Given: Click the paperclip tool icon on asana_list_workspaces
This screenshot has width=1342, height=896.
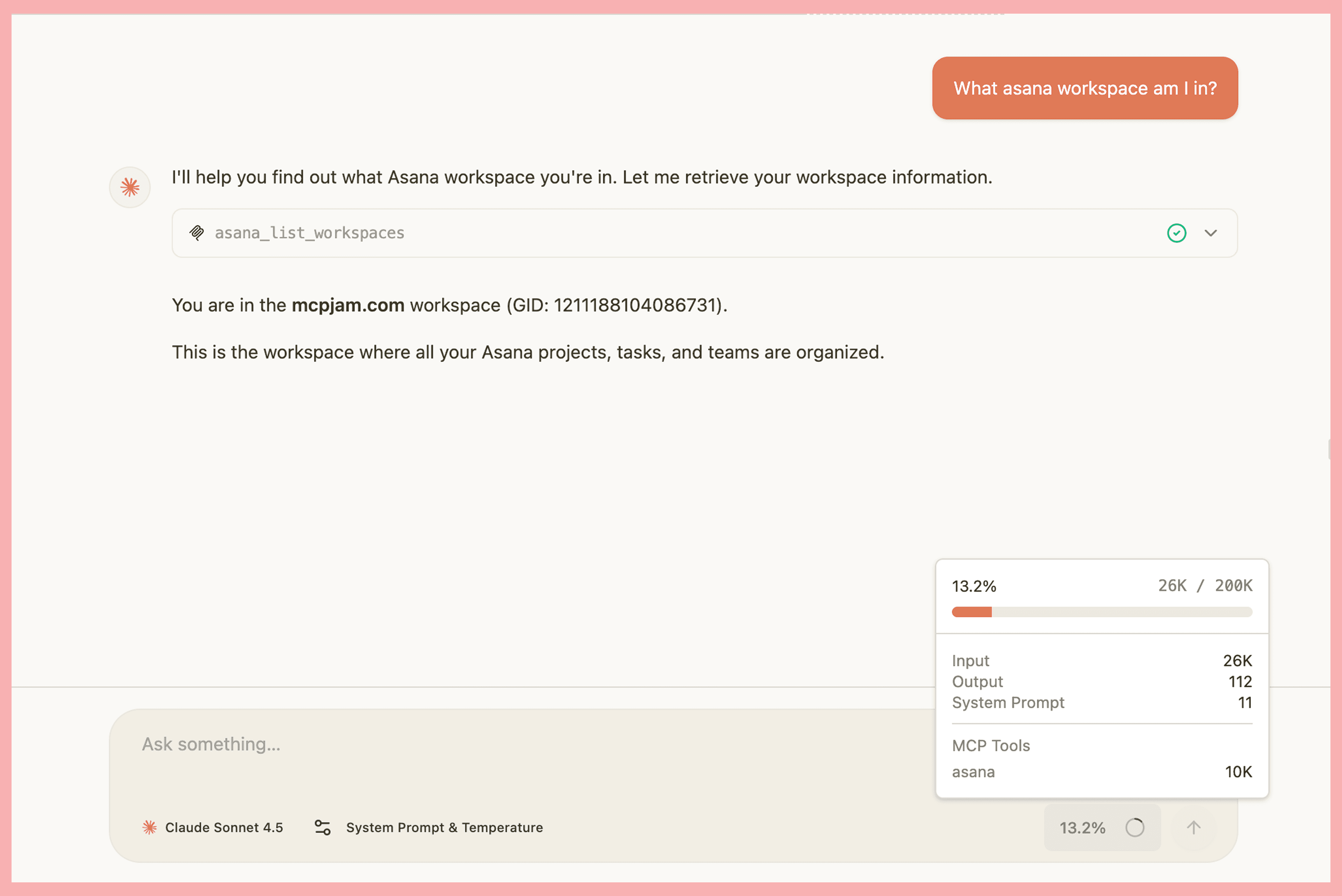Looking at the screenshot, I should coord(197,232).
